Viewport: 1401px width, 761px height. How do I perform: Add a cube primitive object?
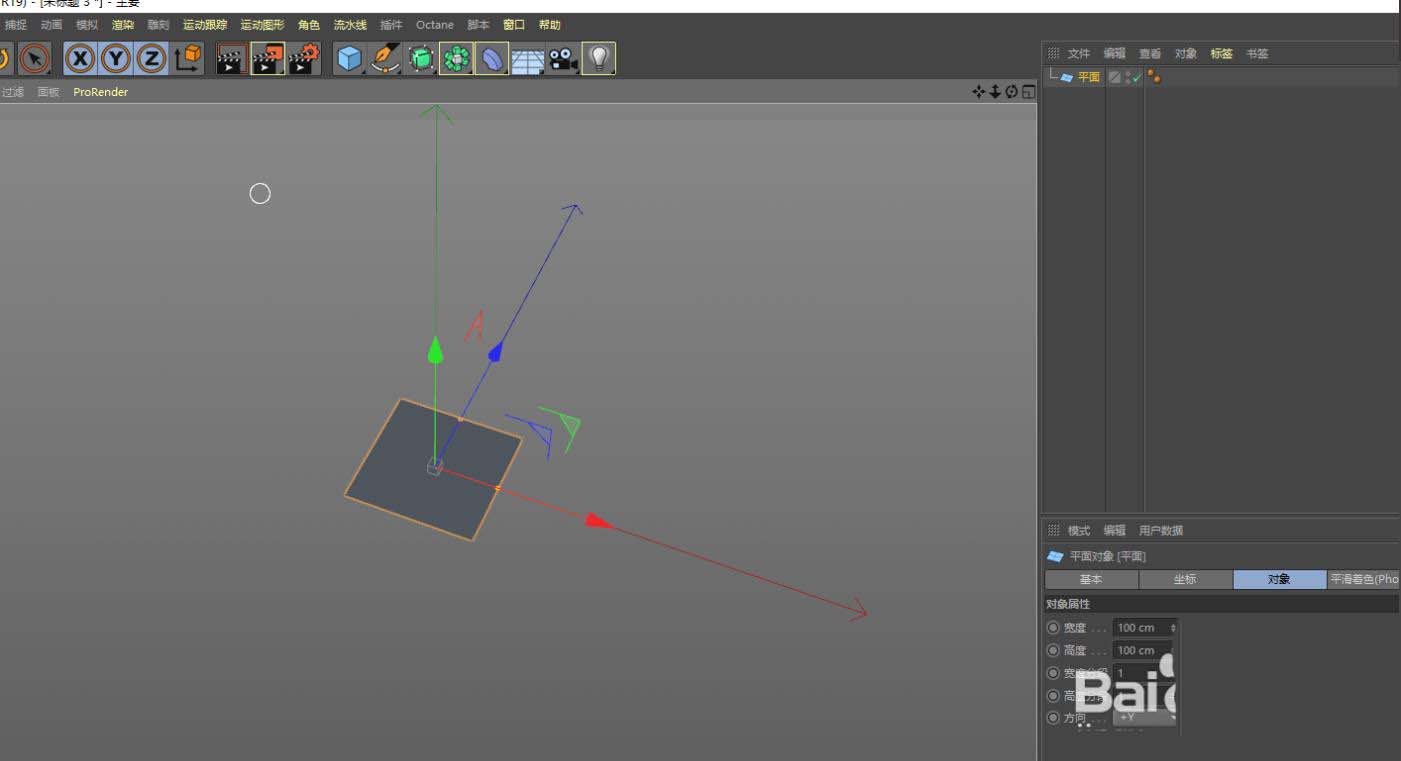click(x=348, y=60)
